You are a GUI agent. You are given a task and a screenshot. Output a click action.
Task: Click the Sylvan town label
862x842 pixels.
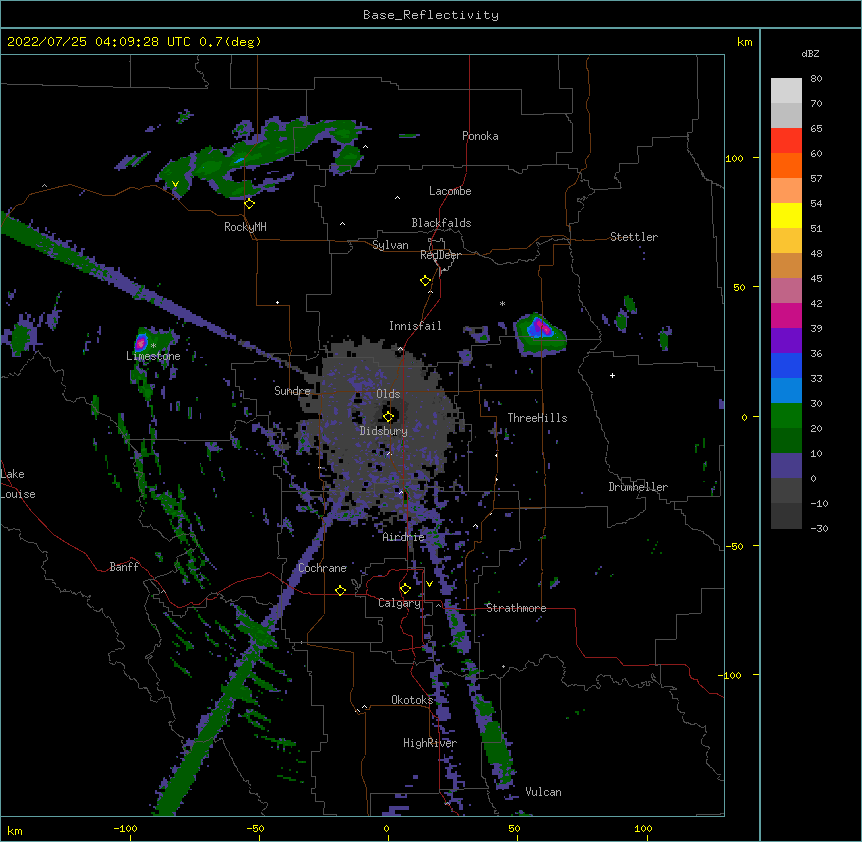(390, 245)
